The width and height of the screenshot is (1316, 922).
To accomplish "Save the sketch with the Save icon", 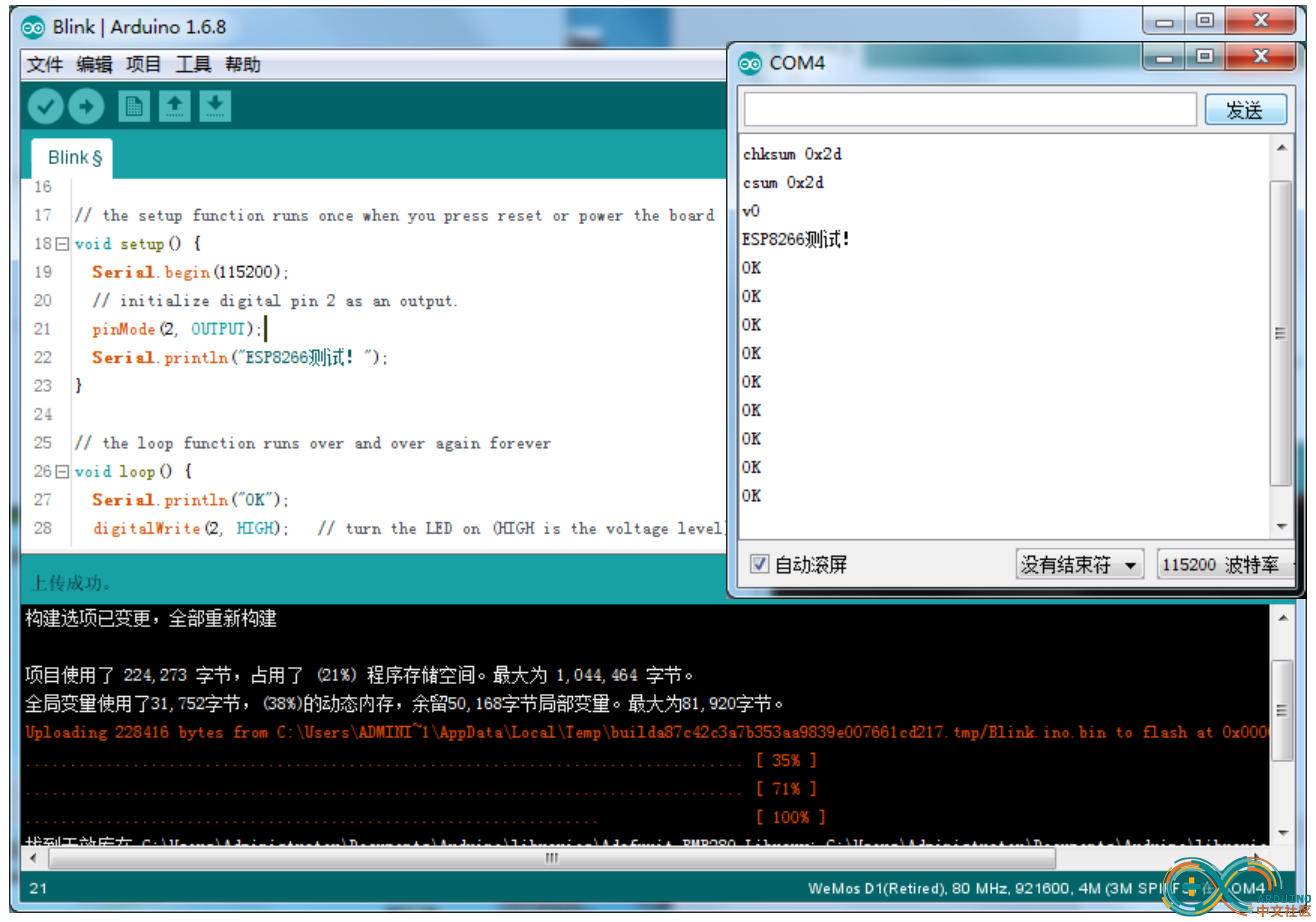I will point(215,106).
